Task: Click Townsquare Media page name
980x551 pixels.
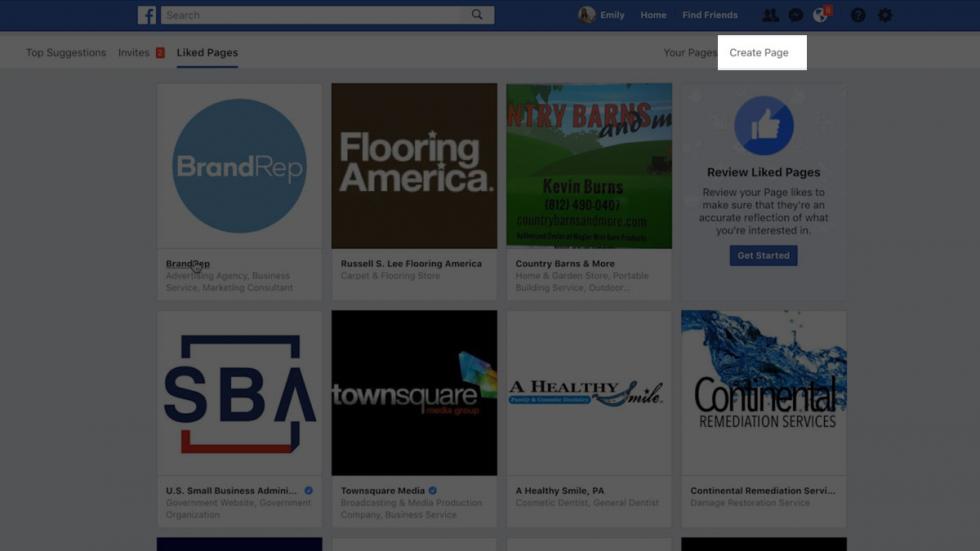Action: coord(382,490)
